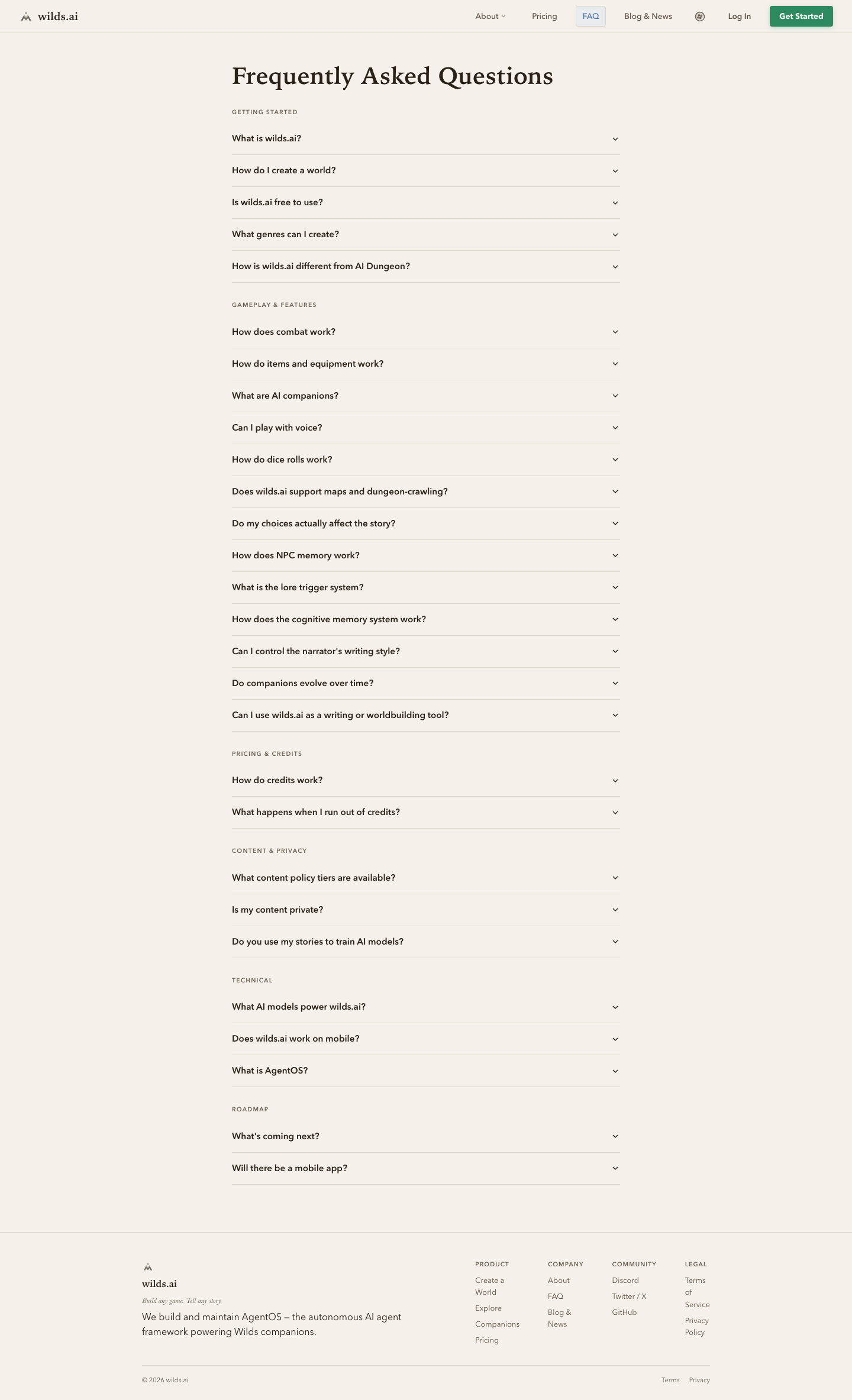
Task: Expand "What are AI companions?" question
Action: [285, 396]
